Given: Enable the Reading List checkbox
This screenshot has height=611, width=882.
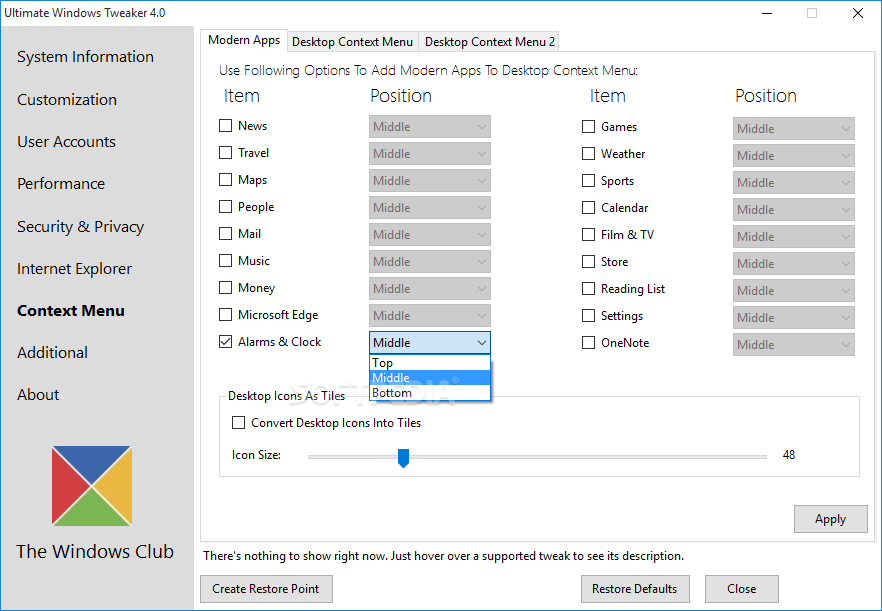Looking at the screenshot, I should [x=588, y=289].
